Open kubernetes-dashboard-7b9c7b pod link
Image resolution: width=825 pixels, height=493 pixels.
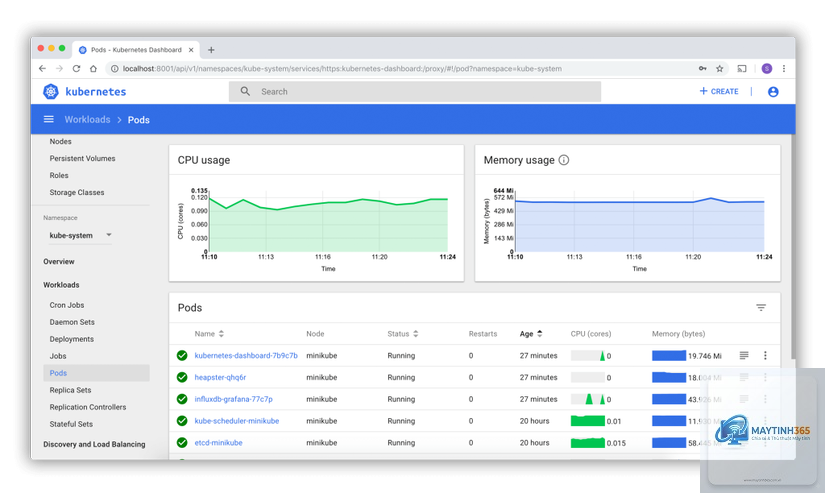click(x=246, y=356)
